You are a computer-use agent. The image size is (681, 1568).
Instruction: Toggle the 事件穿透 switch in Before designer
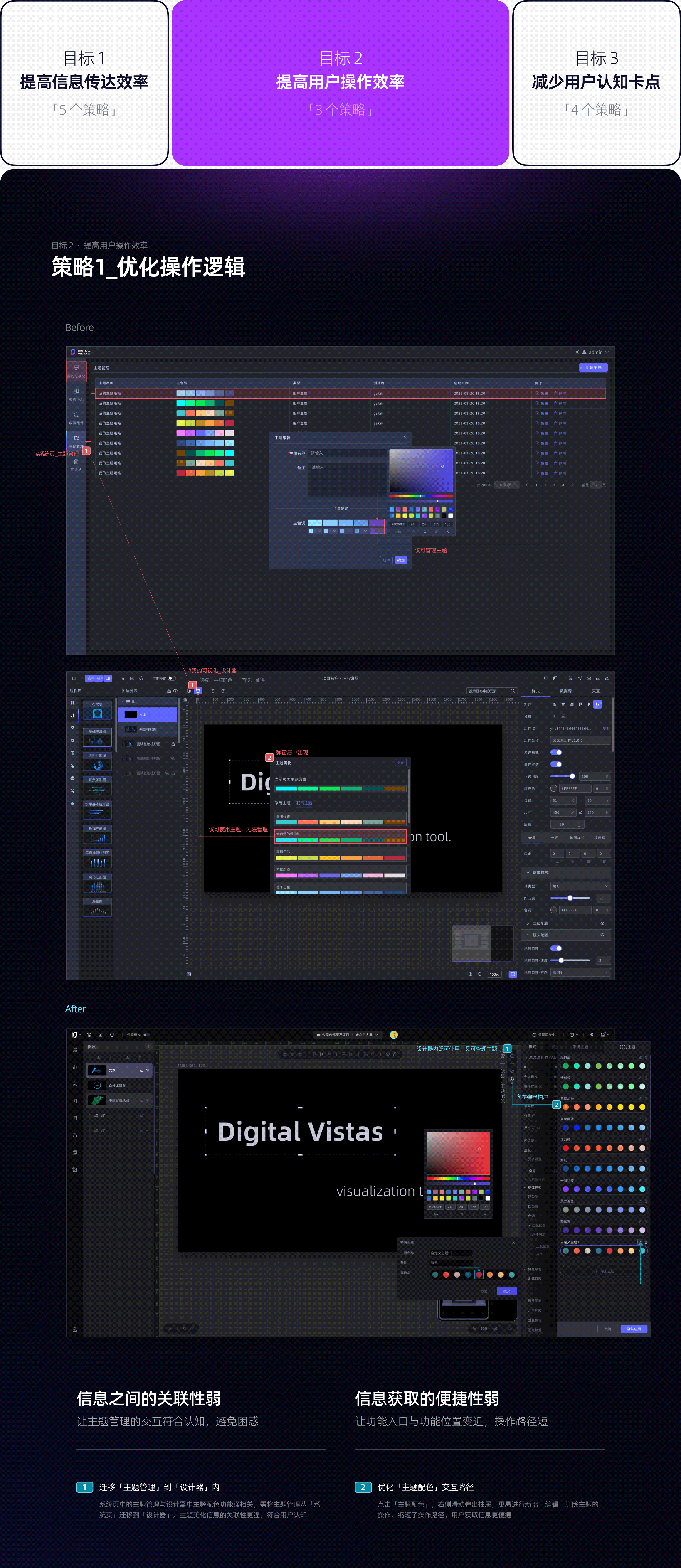(556, 765)
